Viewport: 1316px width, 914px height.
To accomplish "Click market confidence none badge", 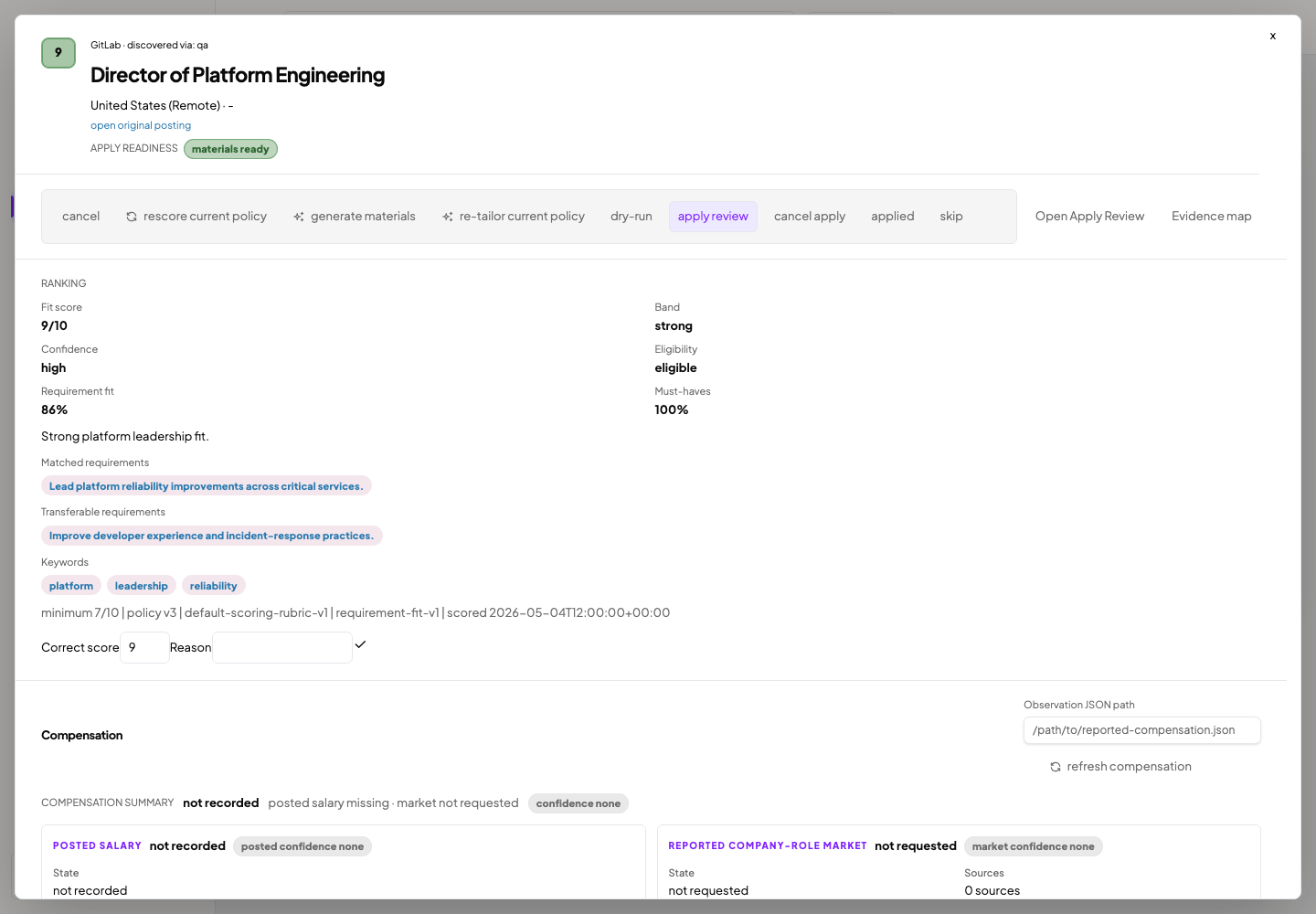I will pyautogui.click(x=1034, y=846).
